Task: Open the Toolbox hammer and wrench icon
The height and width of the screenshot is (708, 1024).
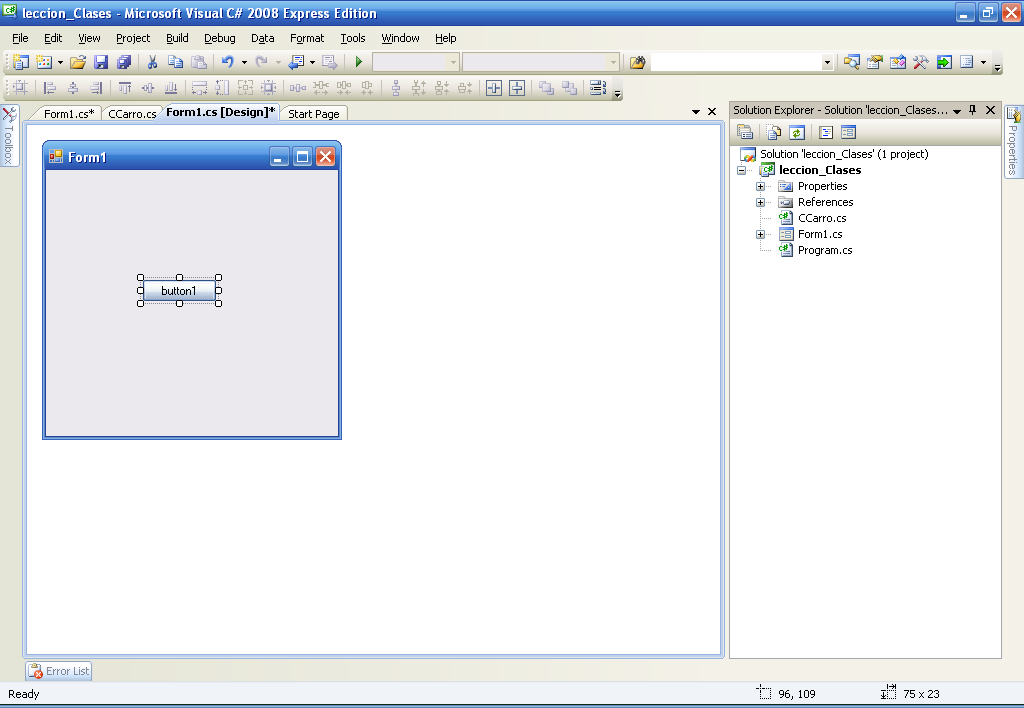Action: click(921, 62)
